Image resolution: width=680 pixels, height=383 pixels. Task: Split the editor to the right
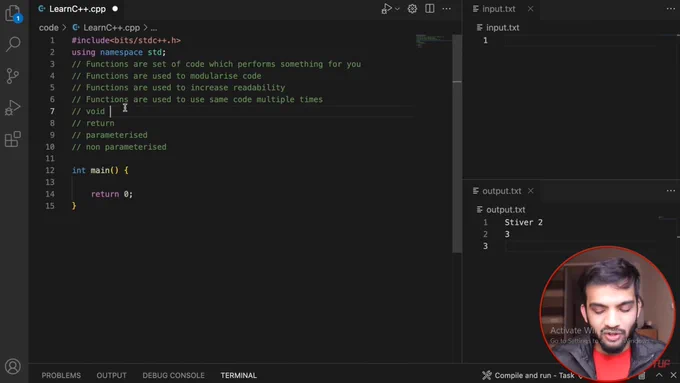[x=429, y=9]
